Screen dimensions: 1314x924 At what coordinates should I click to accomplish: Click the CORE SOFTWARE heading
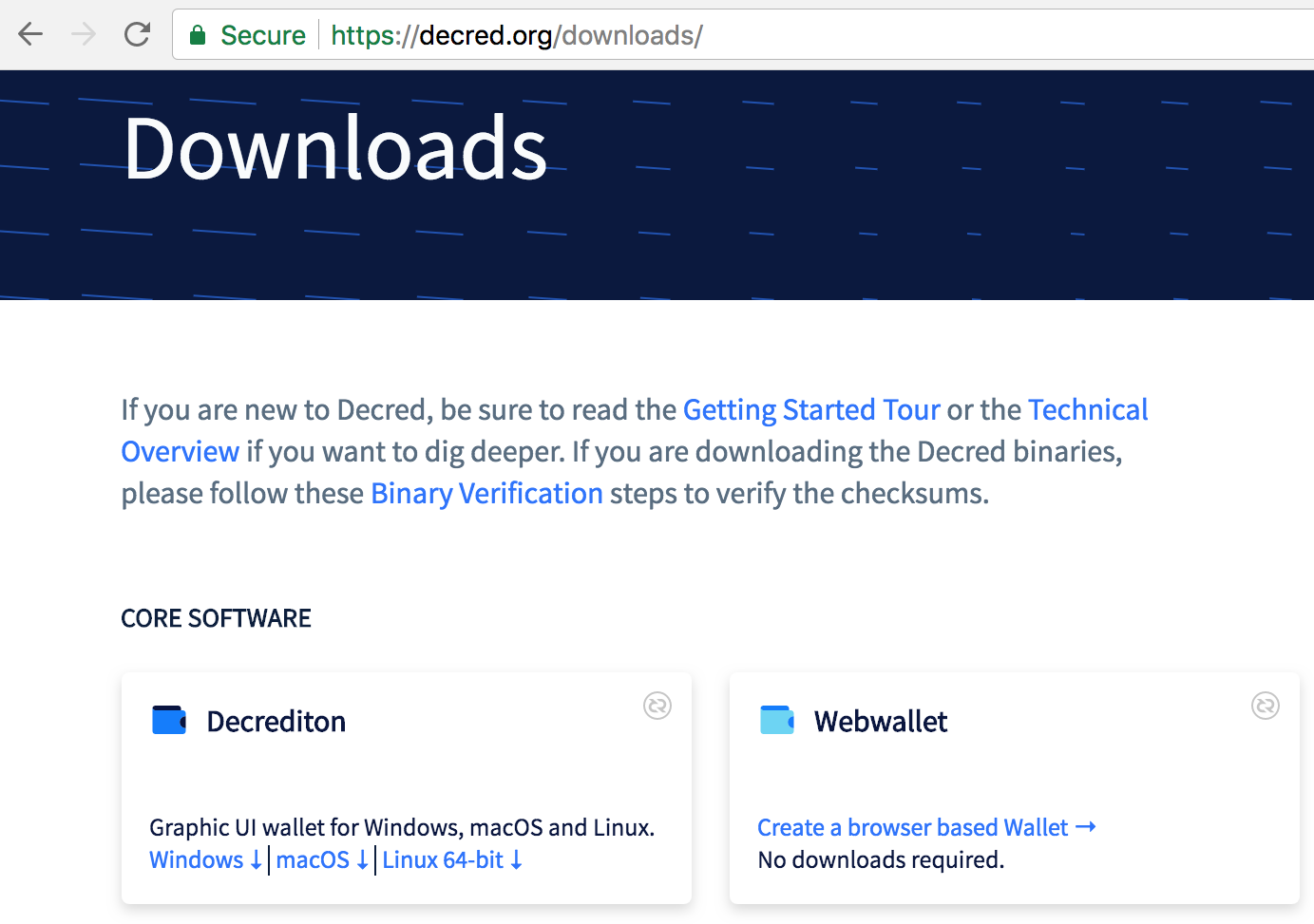(x=216, y=618)
